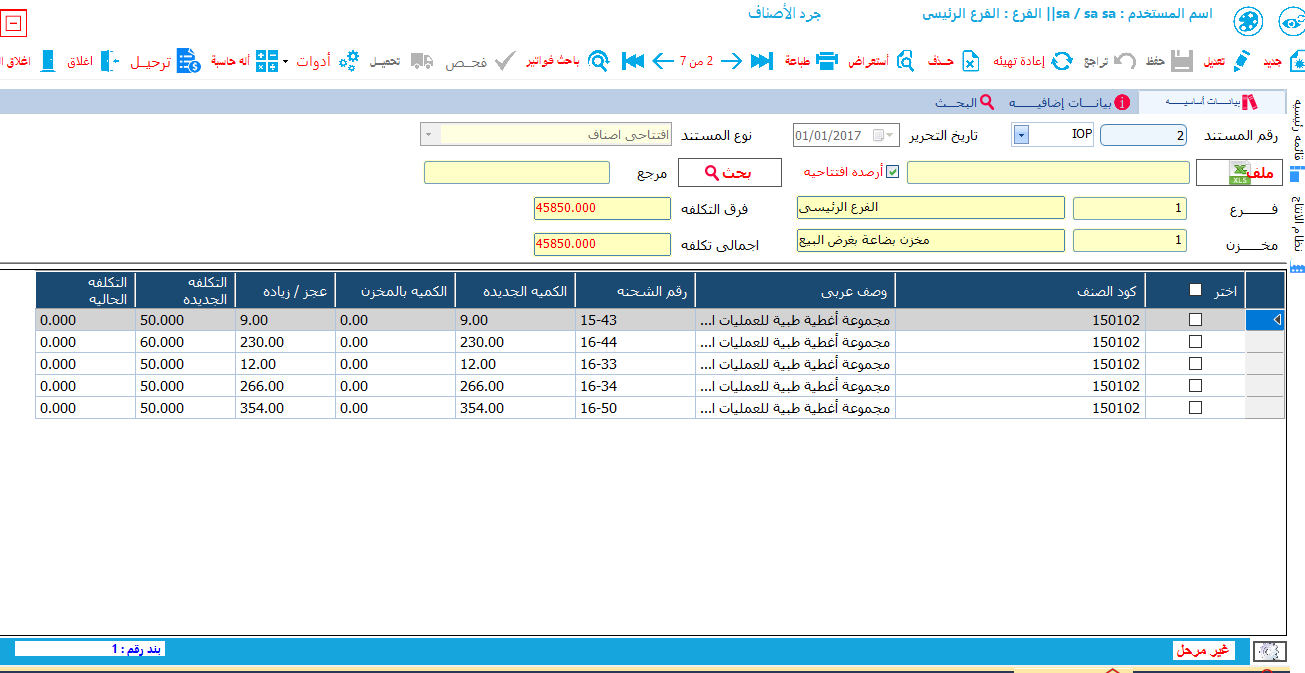Image resolution: width=1305 pixels, height=673 pixels.
Task: Click the حفظ (Save) floppy disk icon
Action: [x=1182, y=62]
